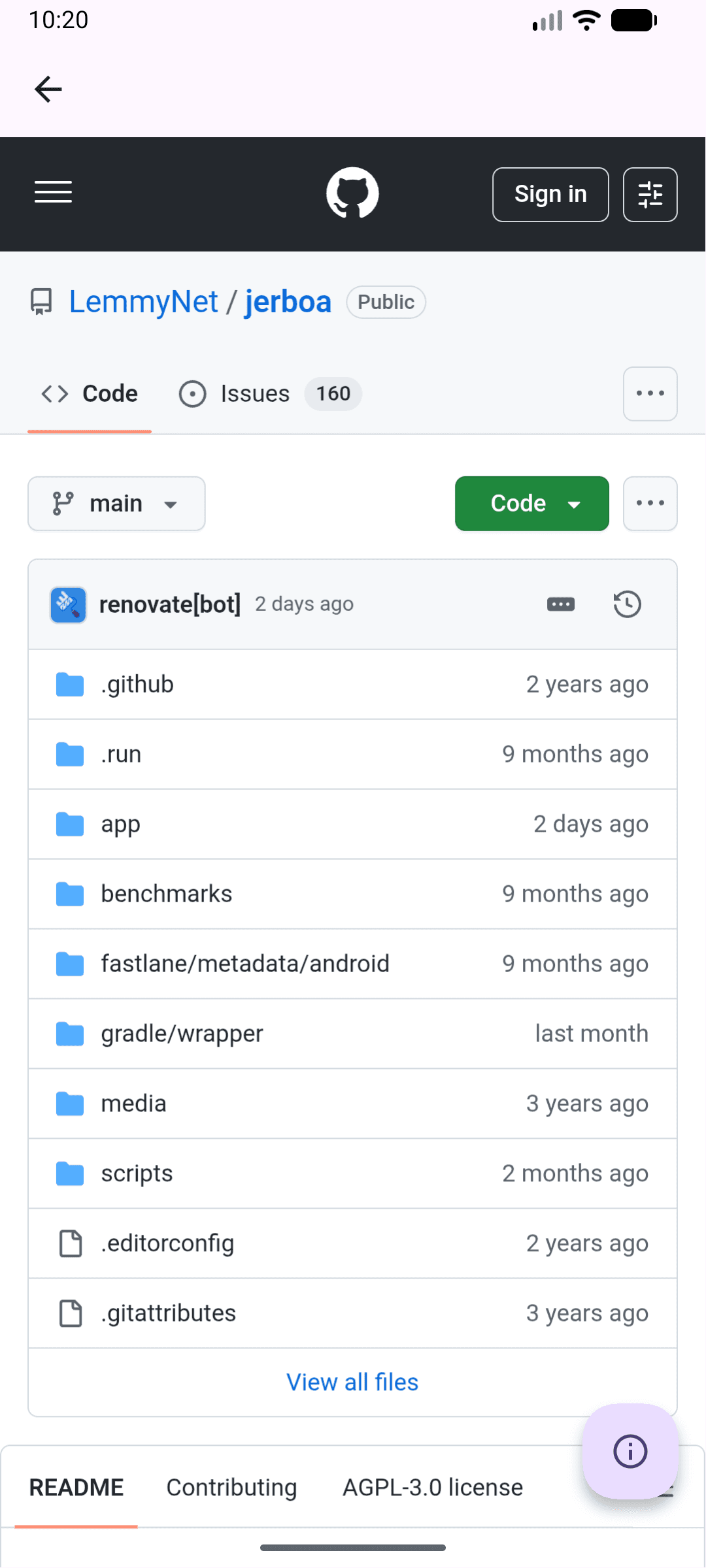Image resolution: width=706 pixels, height=1568 pixels.
Task: Tap the battery status bar icon
Action: click(634, 20)
